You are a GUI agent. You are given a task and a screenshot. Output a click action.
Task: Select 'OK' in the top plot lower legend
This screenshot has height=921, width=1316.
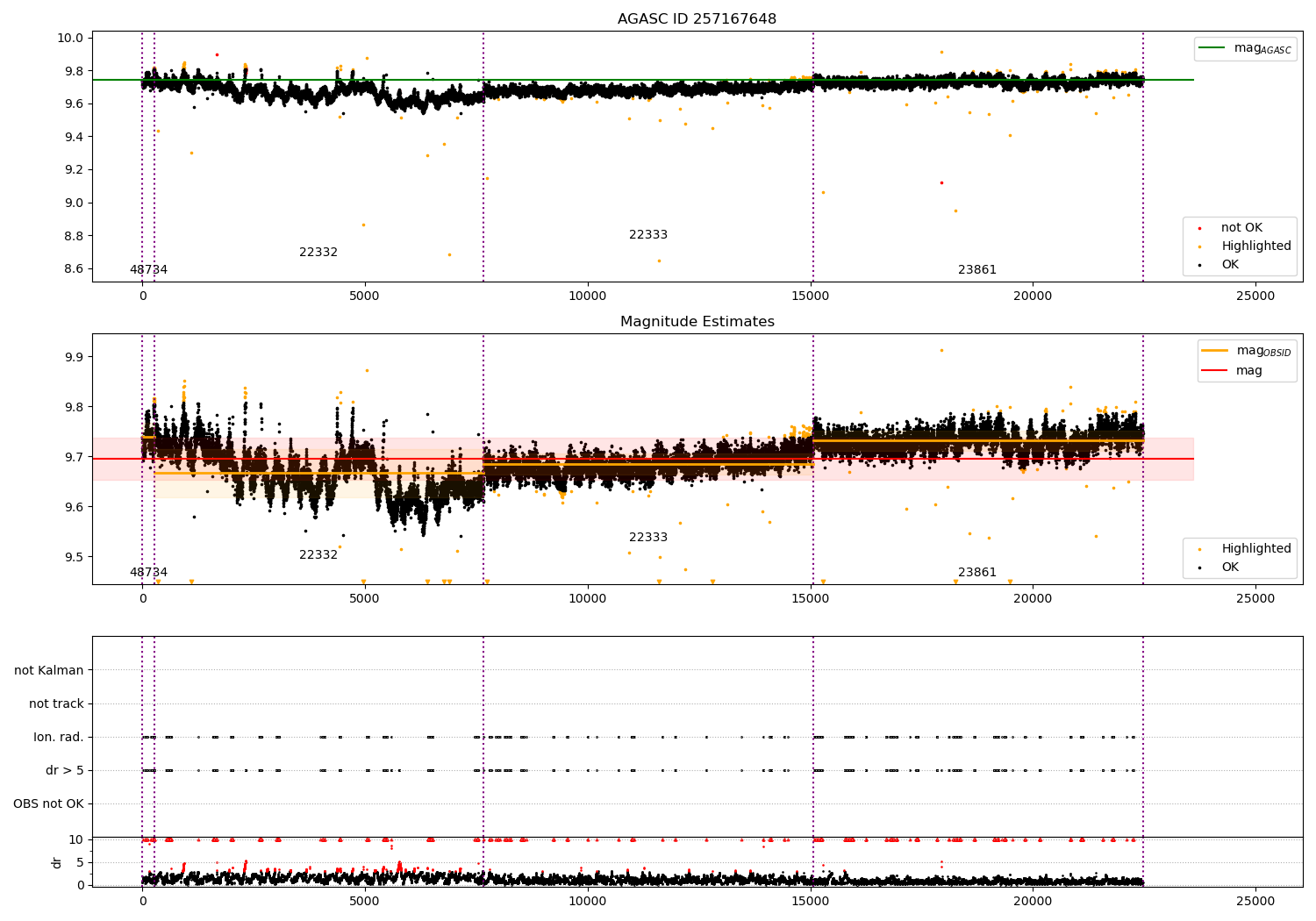click(x=1220, y=265)
